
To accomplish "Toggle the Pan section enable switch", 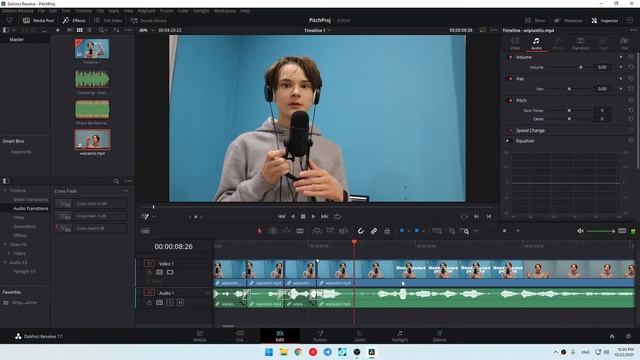I will tap(510, 78).
